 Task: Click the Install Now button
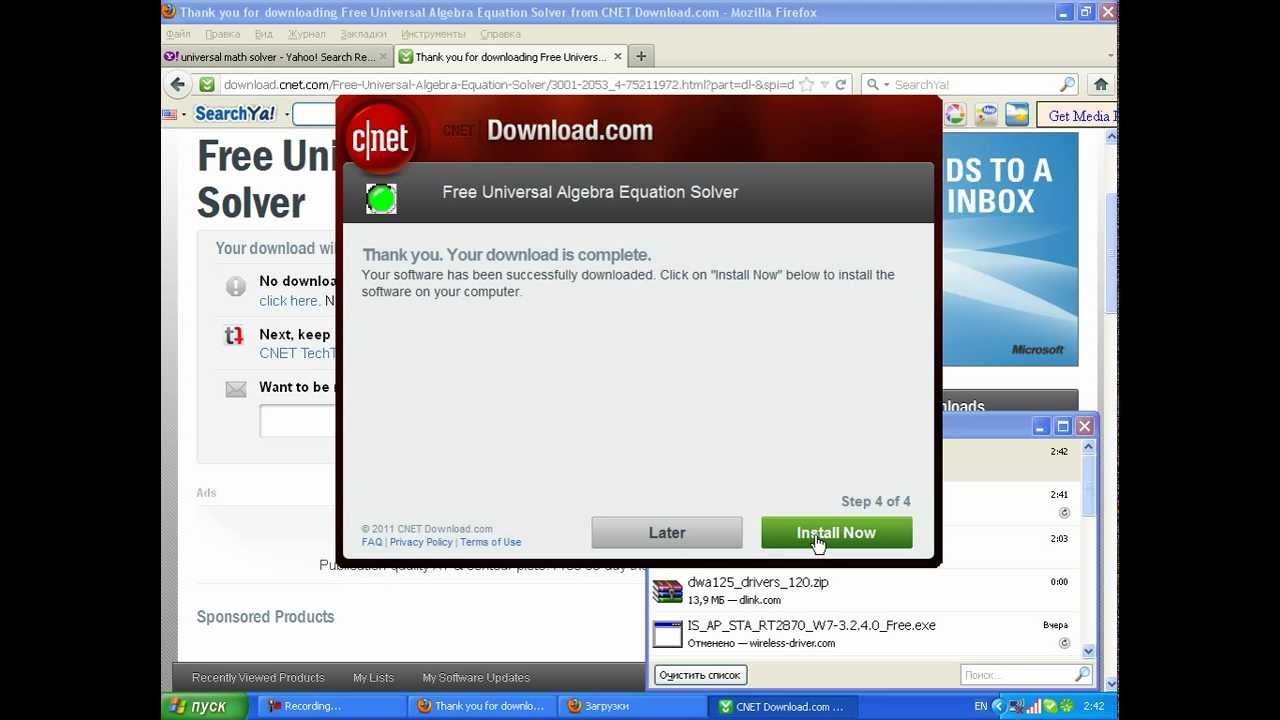(x=836, y=533)
